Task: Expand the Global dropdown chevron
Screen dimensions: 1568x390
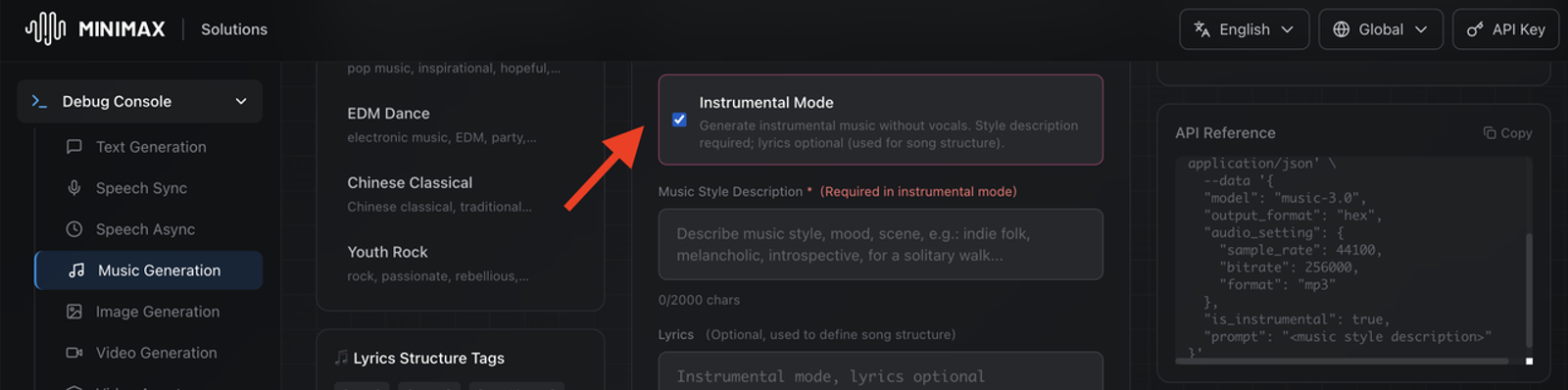Action: [1421, 29]
